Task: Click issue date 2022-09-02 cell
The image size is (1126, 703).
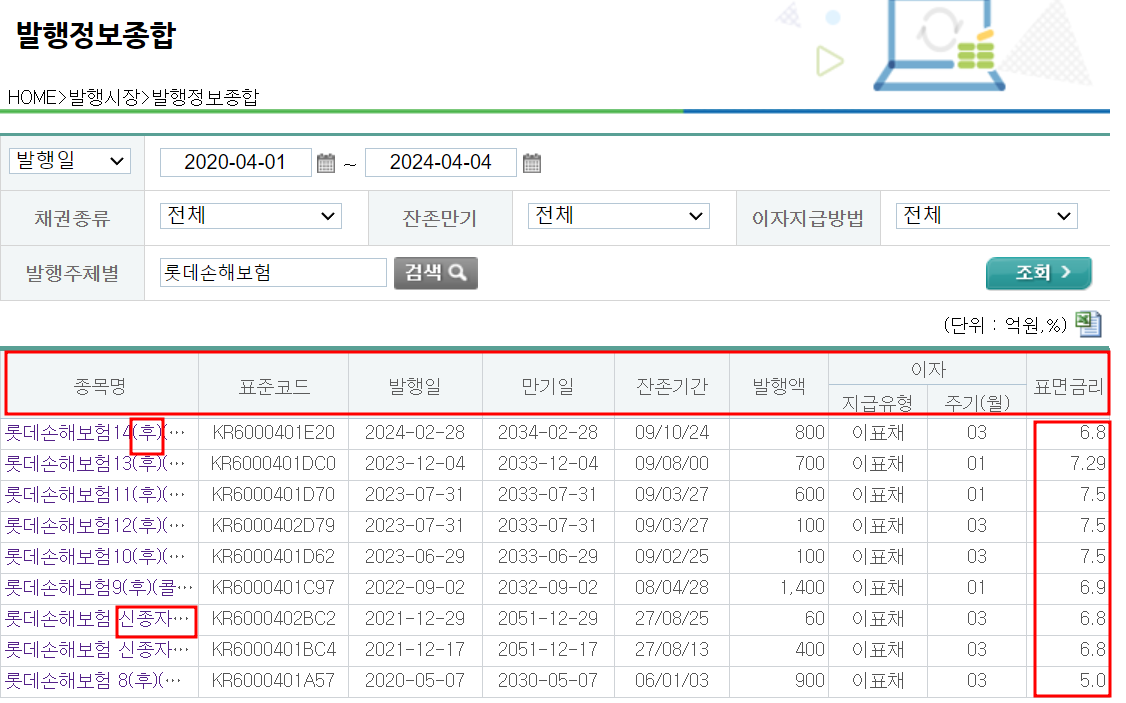Action: point(415,587)
